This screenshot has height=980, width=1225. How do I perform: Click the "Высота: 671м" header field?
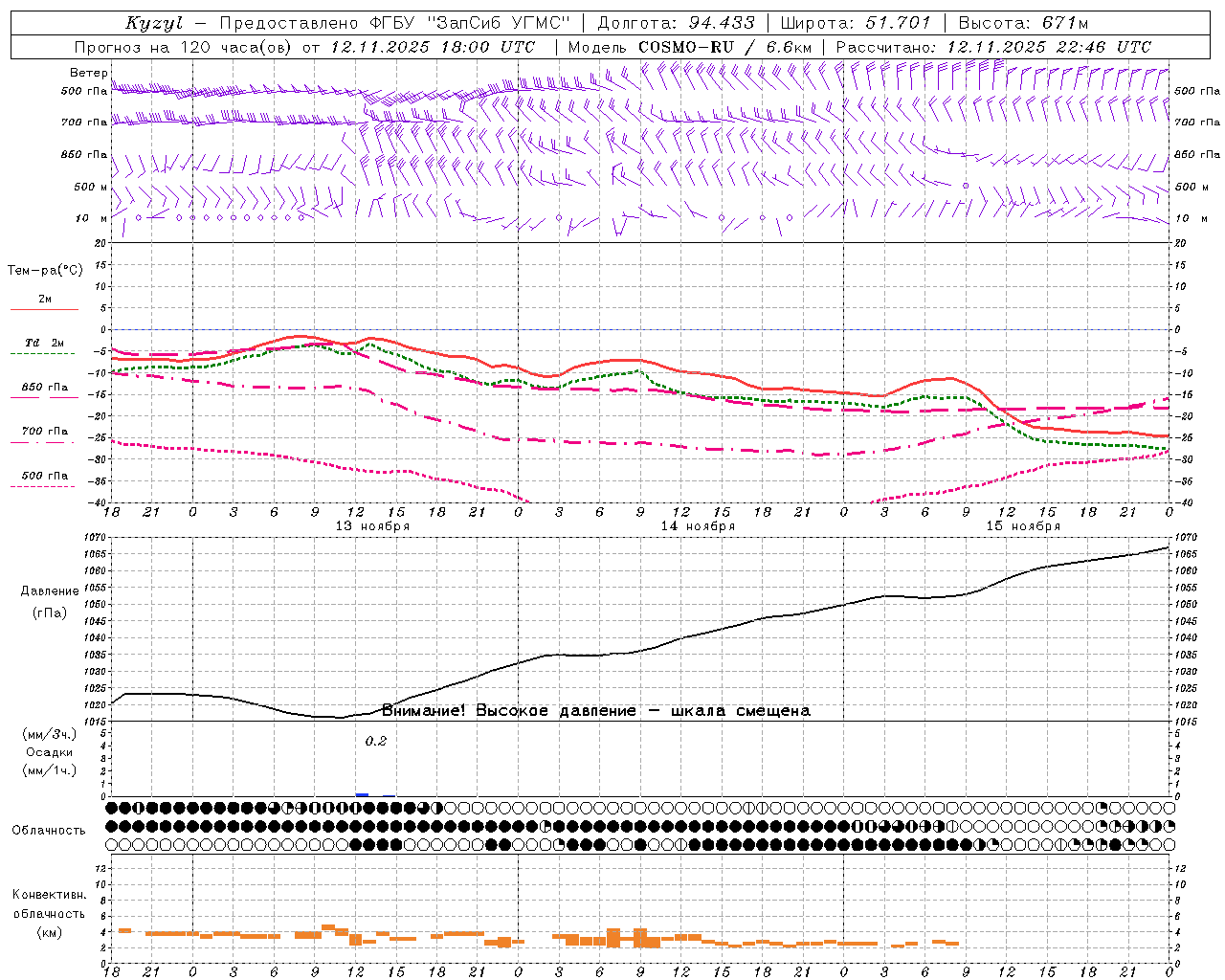tap(1023, 23)
